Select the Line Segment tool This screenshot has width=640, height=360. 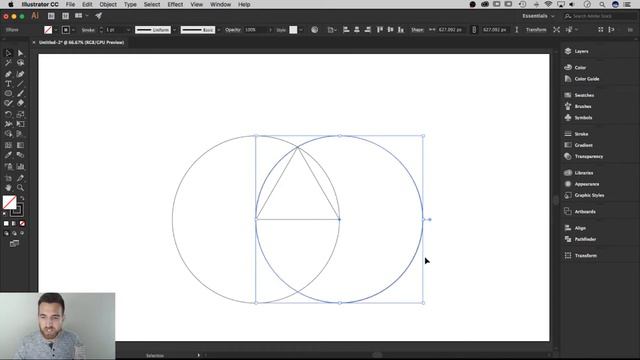[x=20, y=84]
